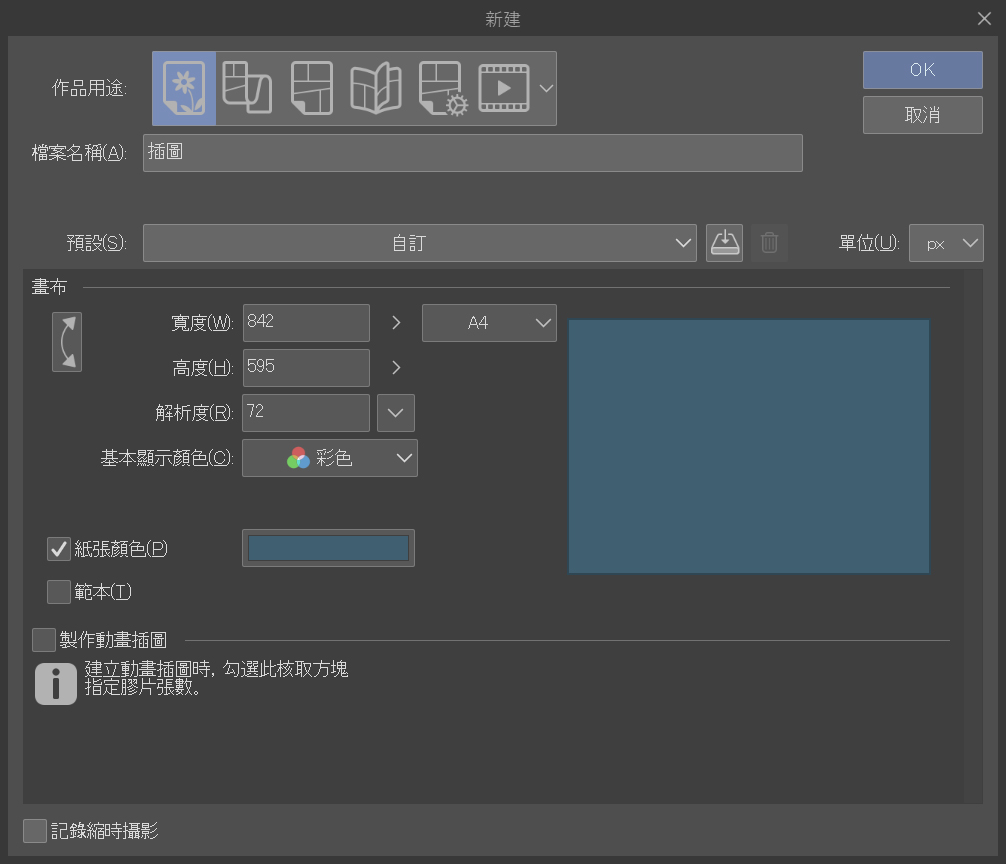Image resolution: width=1006 pixels, height=864 pixels.
Task: Select the Comic work type icon
Action: (x=311, y=88)
